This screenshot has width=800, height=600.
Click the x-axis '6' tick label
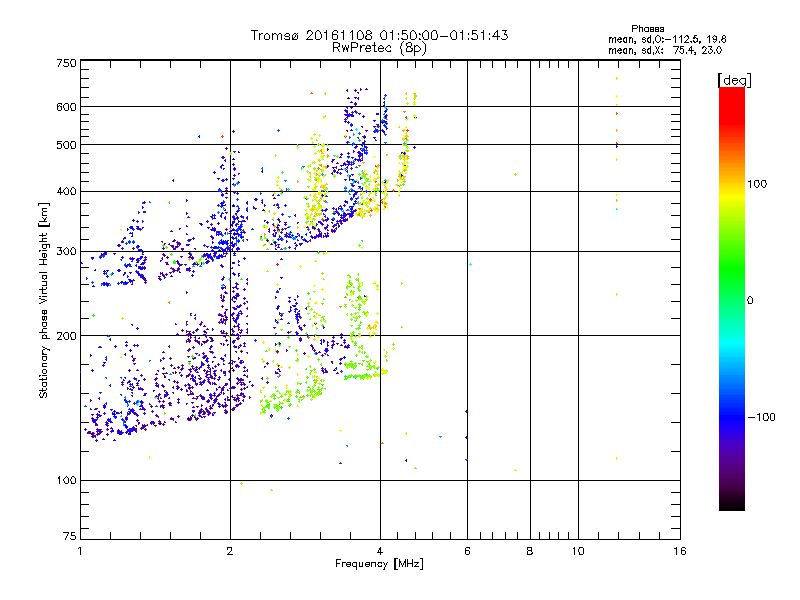pyautogui.click(x=467, y=551)
